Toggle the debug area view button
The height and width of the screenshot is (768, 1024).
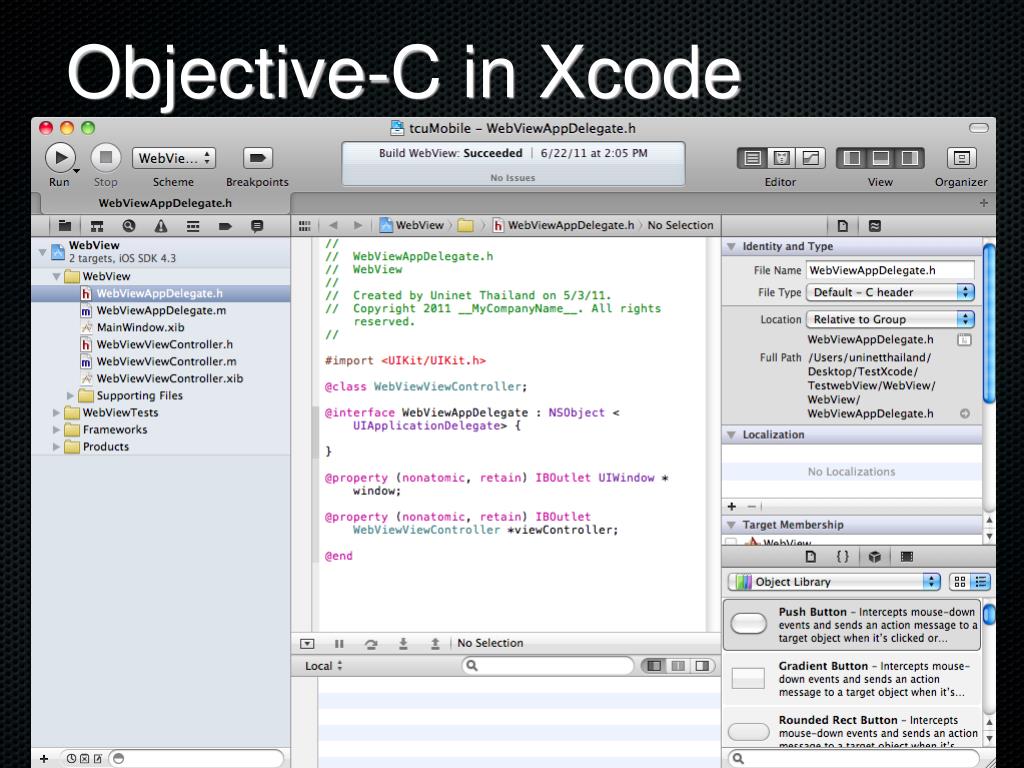click(x=880, y=158)
